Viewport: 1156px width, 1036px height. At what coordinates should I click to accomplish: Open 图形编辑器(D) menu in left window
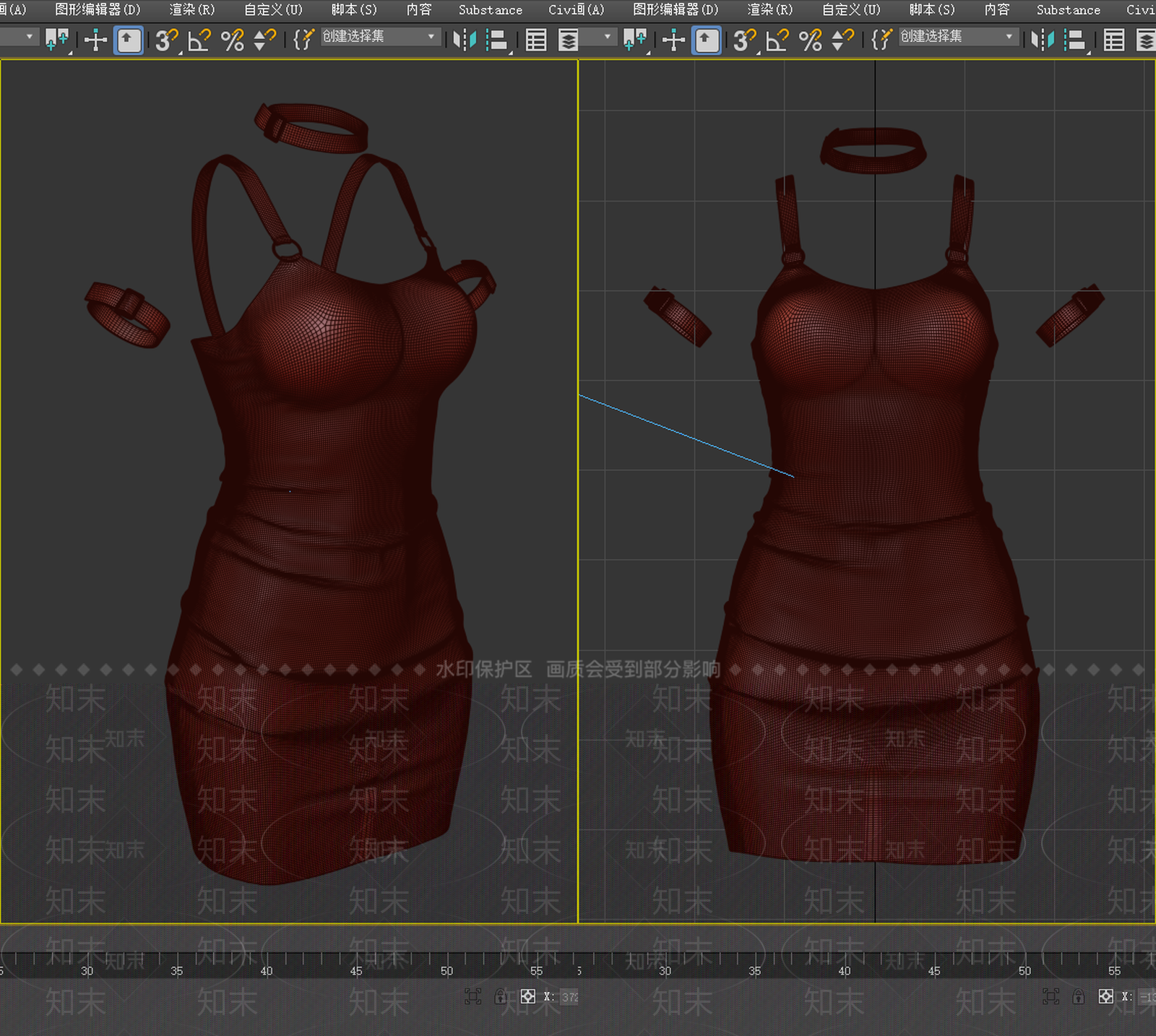pyautogui.click(x=98, y=9)
